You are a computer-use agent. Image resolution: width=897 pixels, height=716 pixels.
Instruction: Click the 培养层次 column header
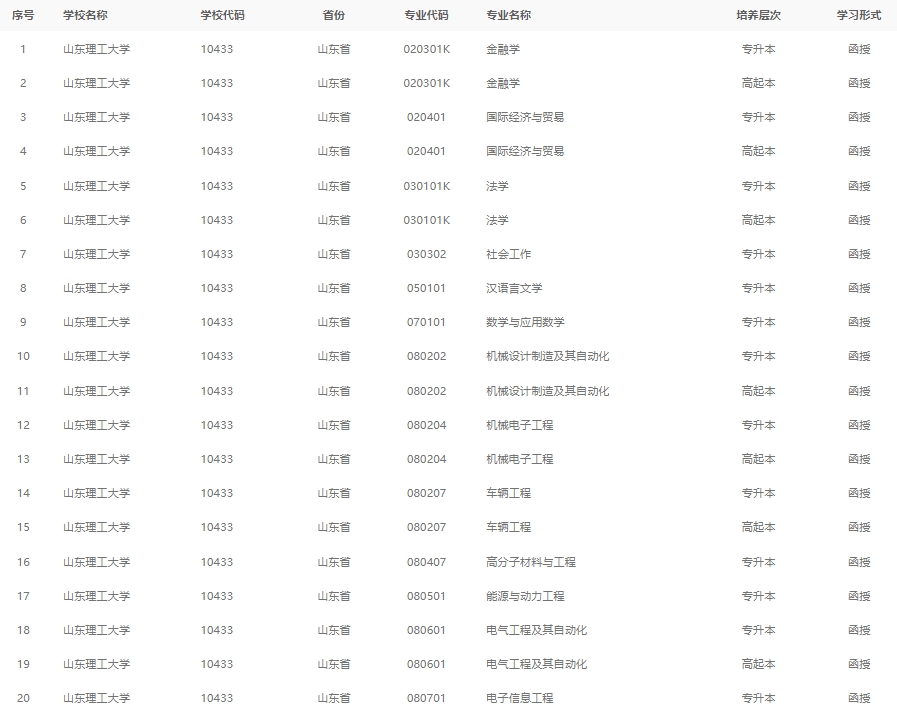coord(759,15)
